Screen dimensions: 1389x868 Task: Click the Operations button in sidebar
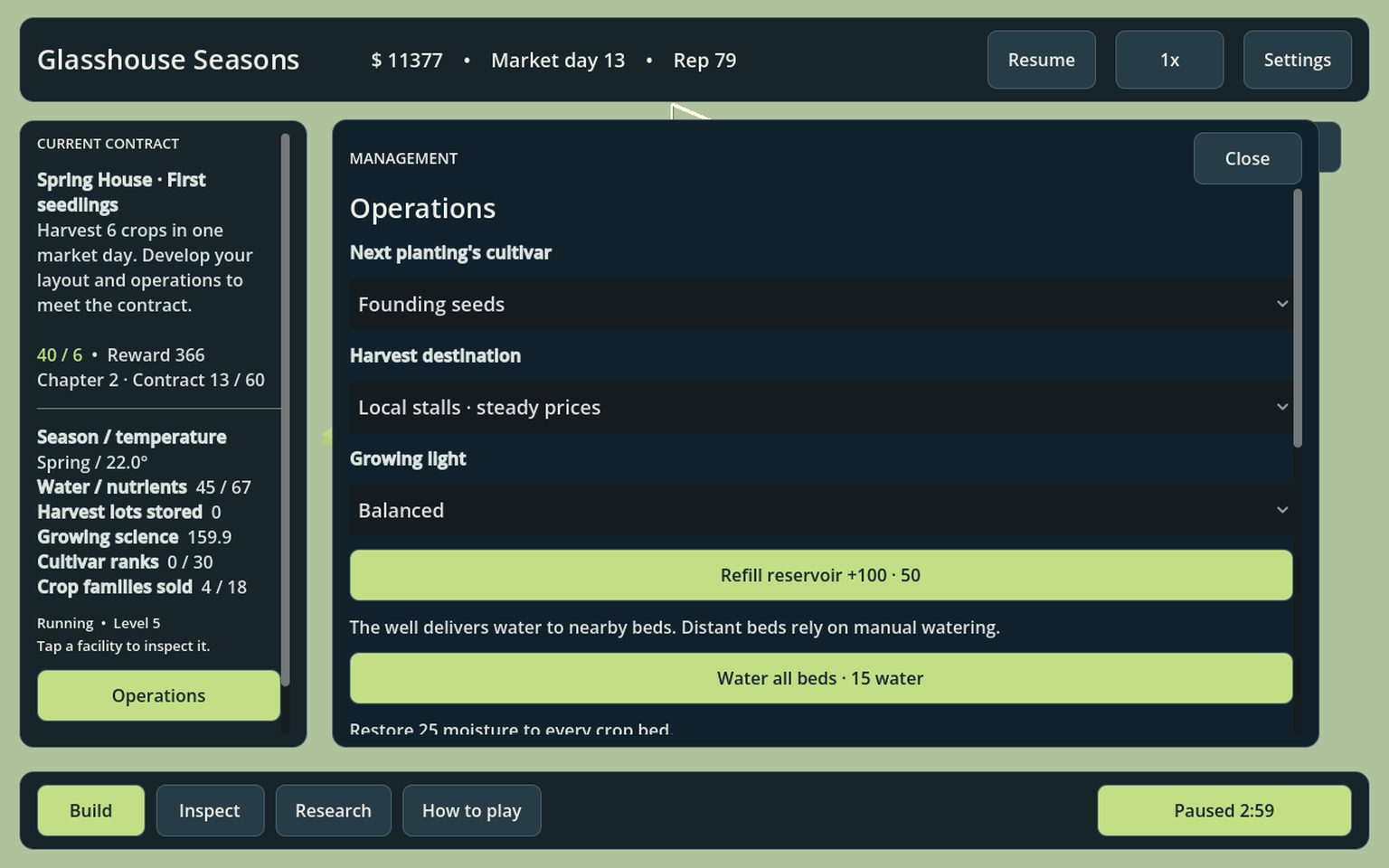tap(158, 695)
